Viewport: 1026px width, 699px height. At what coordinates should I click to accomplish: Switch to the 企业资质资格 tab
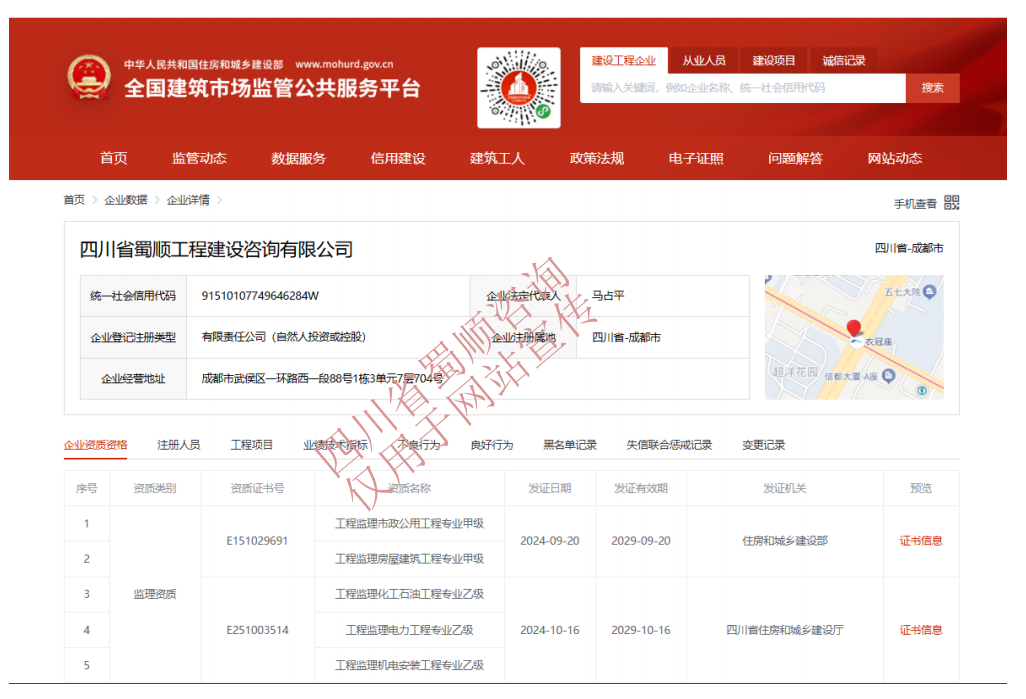[96, 445]
